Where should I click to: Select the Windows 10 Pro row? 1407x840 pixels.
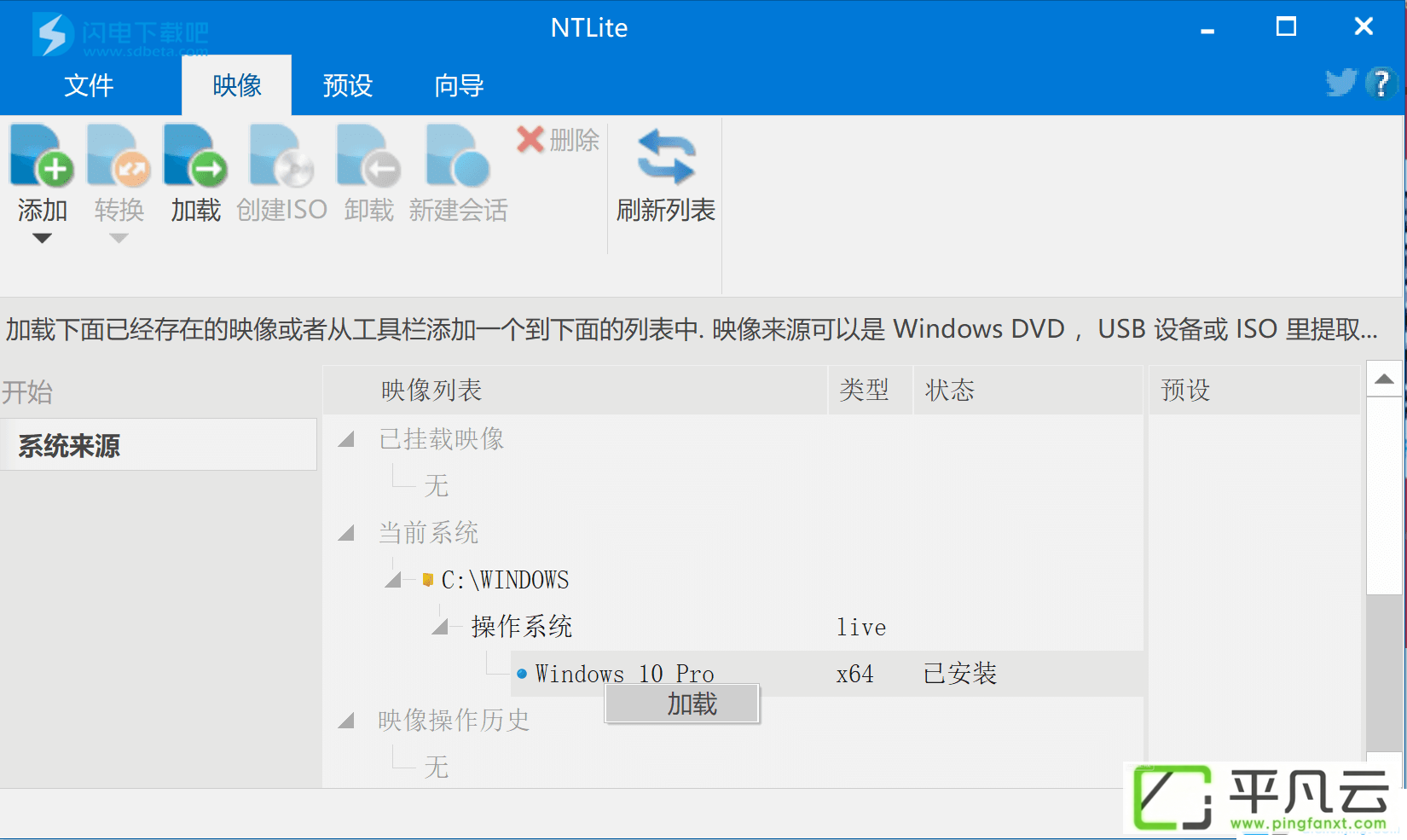(827, 674)
